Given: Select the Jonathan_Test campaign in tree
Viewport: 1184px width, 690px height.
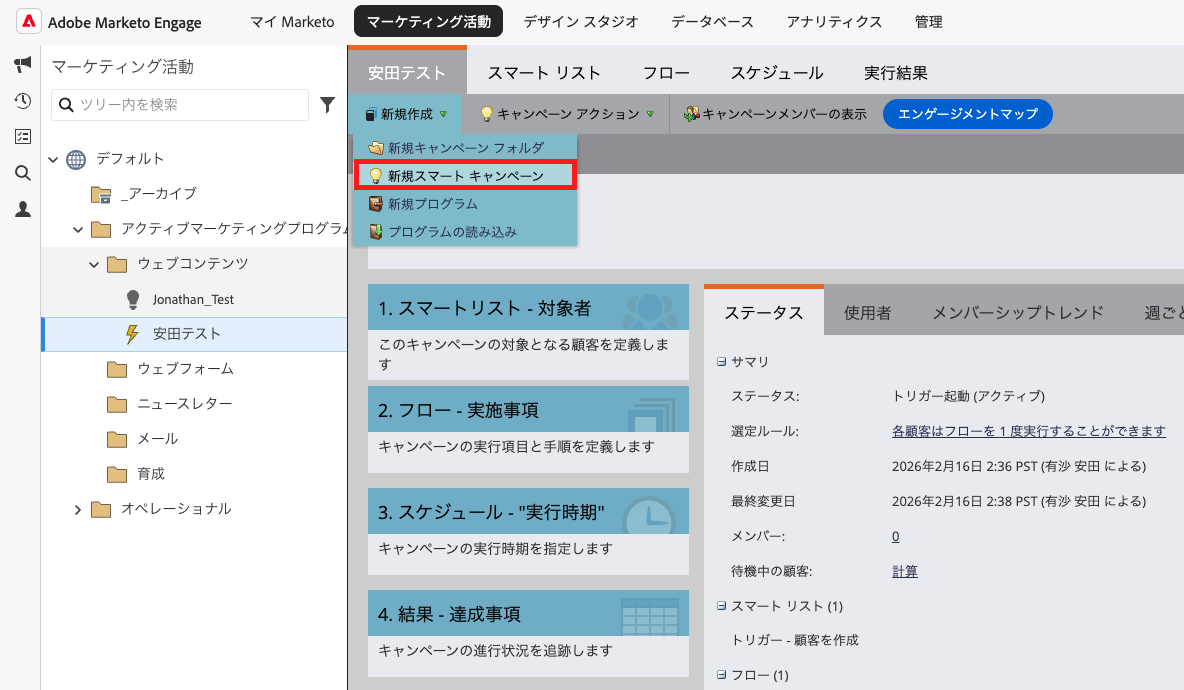Looking at the screenshot, I should tap(192, 299).
